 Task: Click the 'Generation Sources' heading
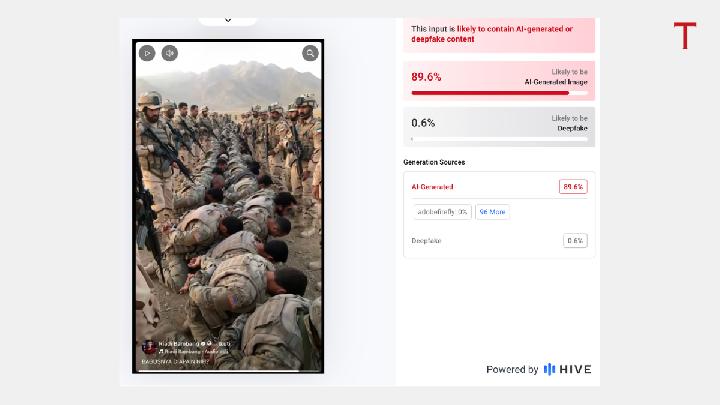434,162
